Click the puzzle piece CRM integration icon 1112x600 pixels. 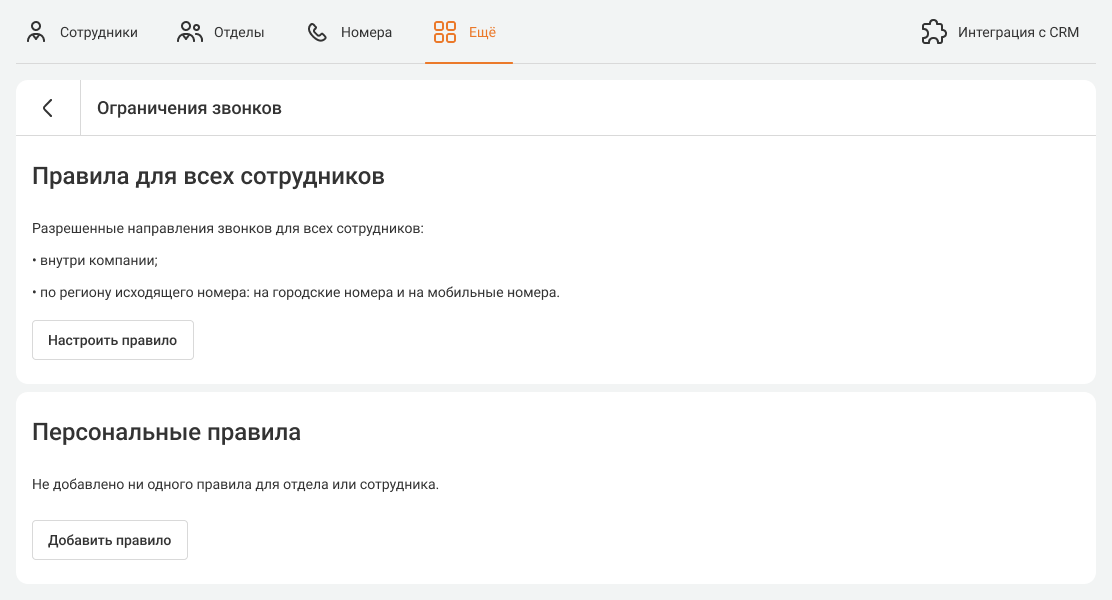tap(933, 32)
